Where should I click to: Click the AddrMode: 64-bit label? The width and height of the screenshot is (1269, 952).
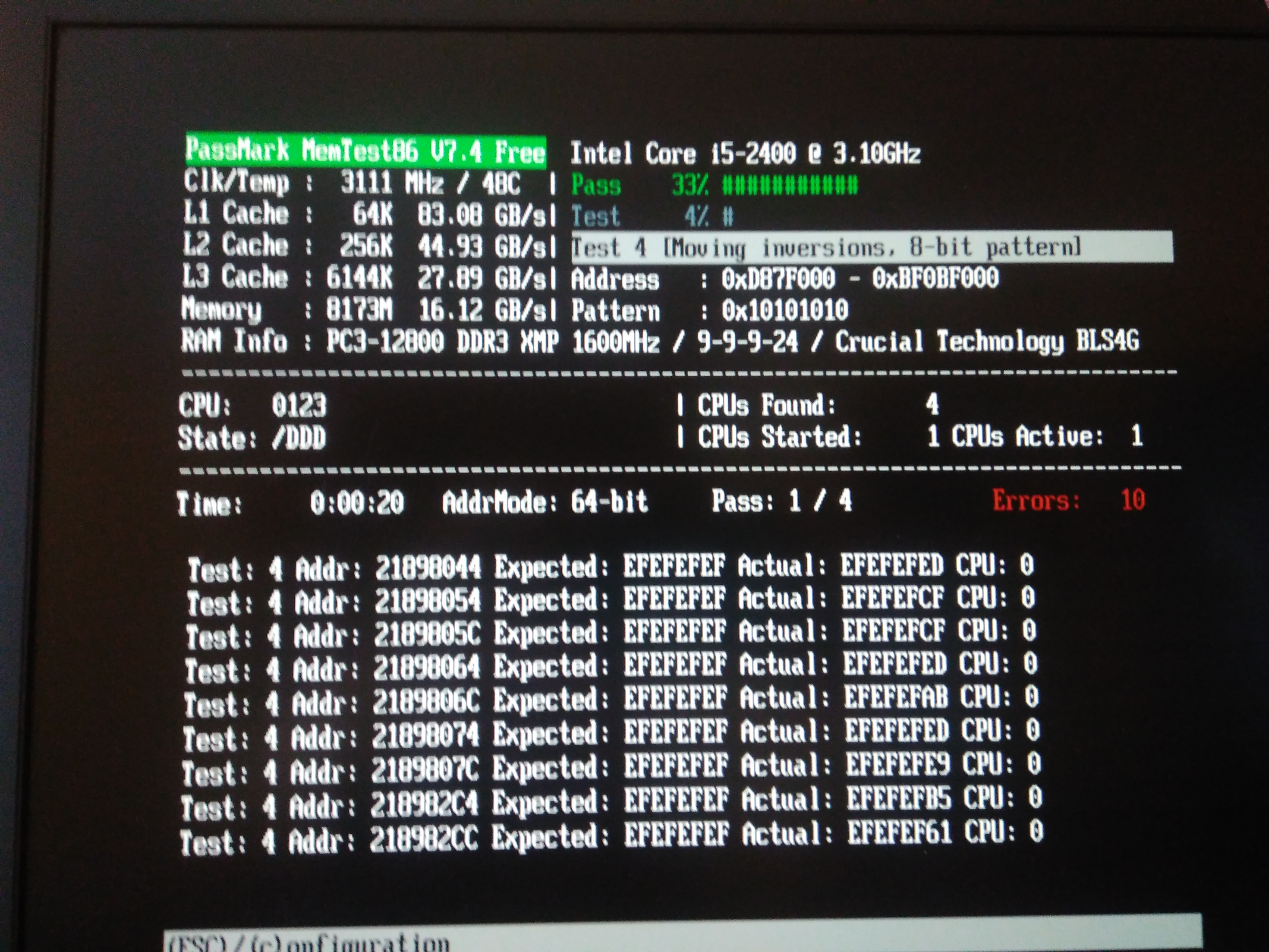(x=545, y=502)
